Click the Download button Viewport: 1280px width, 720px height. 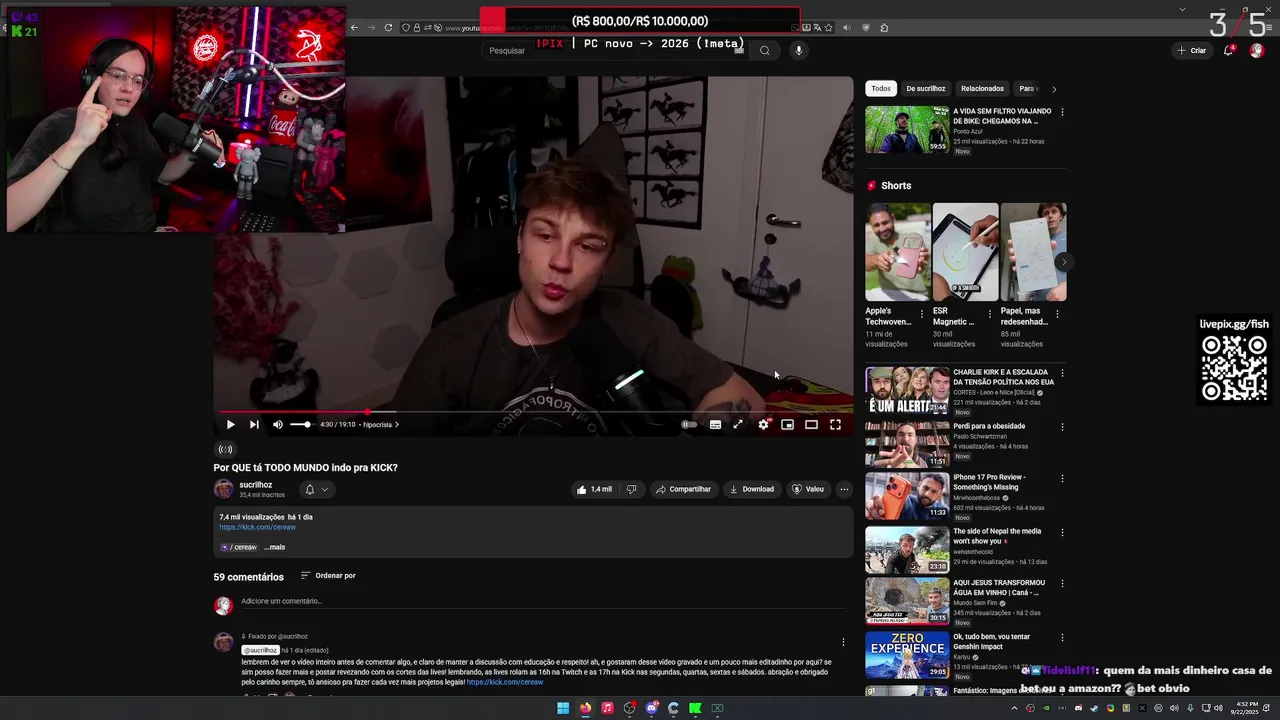[751, 489]
